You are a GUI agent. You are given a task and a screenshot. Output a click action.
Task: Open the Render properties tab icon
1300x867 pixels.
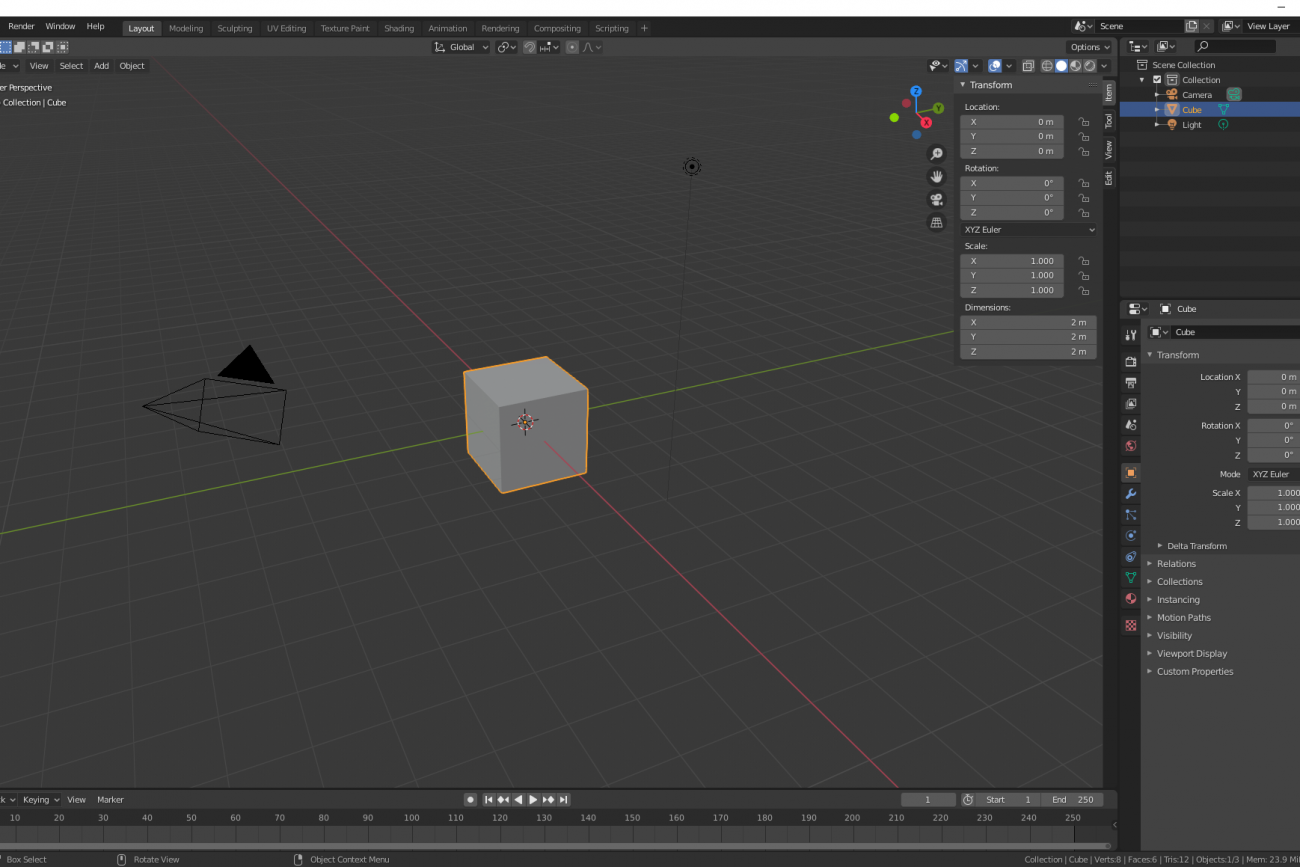(x=1130, y=361)
